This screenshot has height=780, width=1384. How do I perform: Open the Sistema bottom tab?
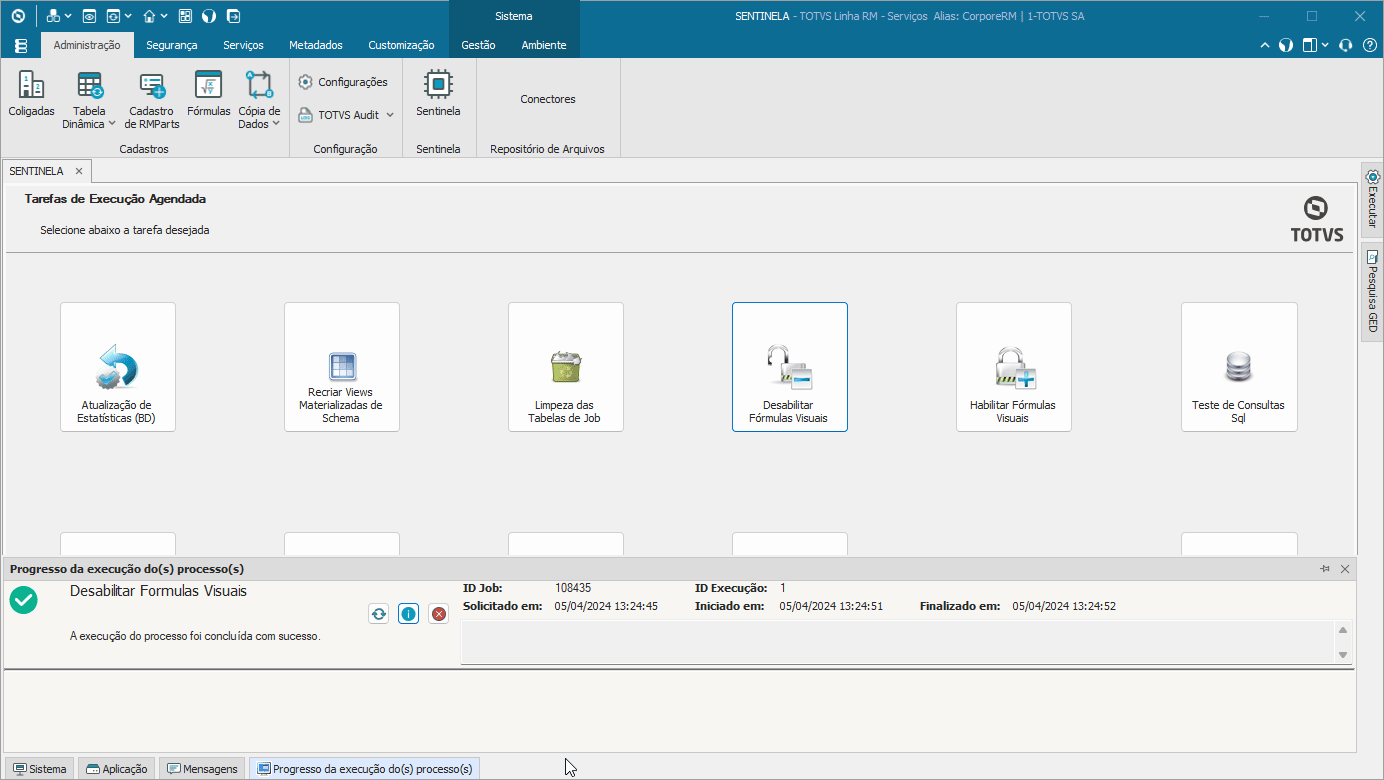(x=40, y=769)
